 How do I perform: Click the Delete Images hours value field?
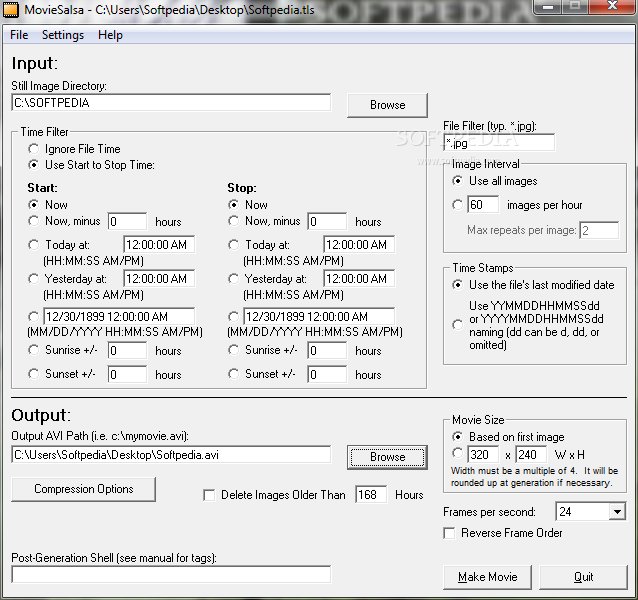pos(371,495)
